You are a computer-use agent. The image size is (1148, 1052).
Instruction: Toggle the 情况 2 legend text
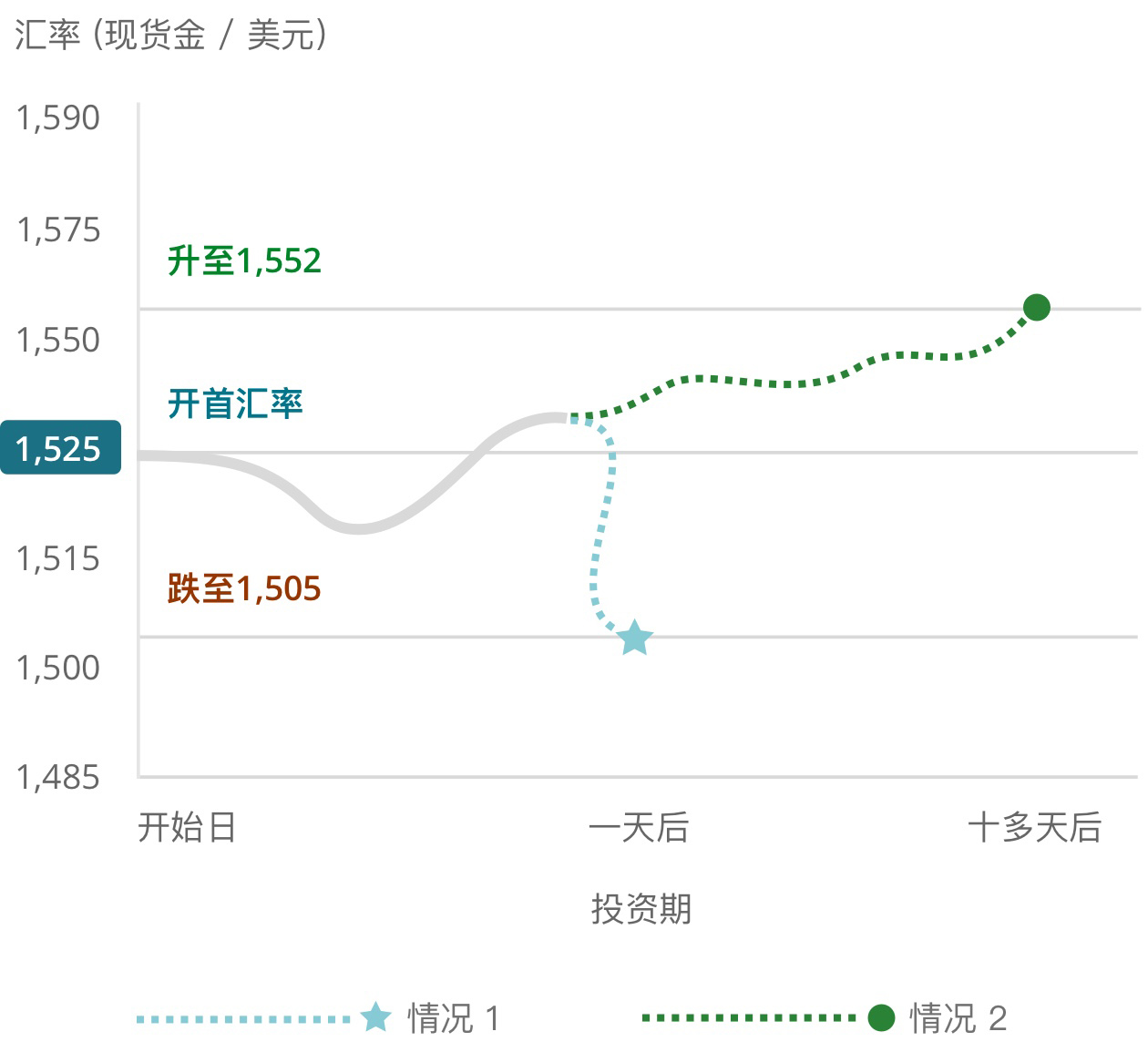[958, 1017]
